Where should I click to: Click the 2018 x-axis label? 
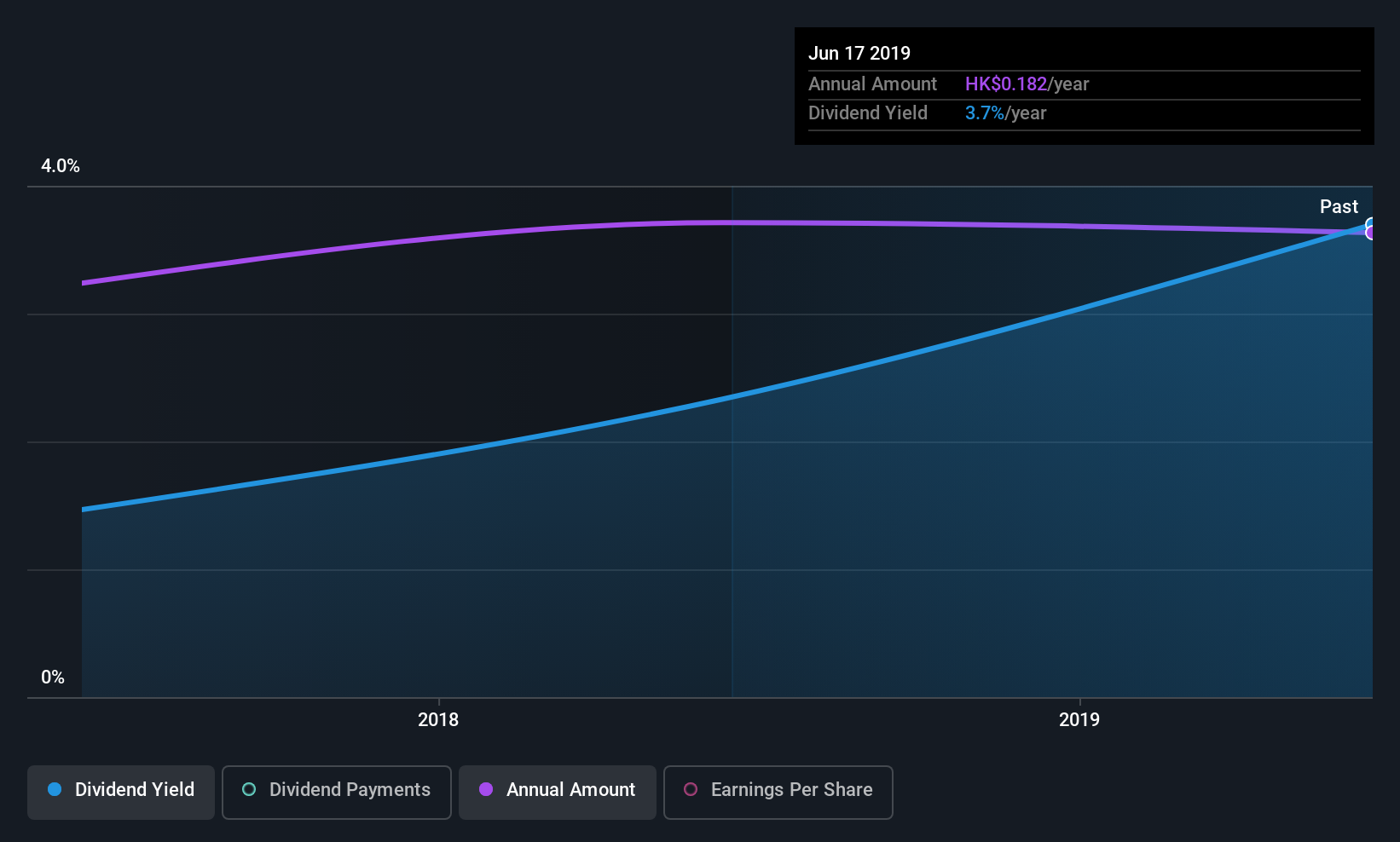(438, 719)
